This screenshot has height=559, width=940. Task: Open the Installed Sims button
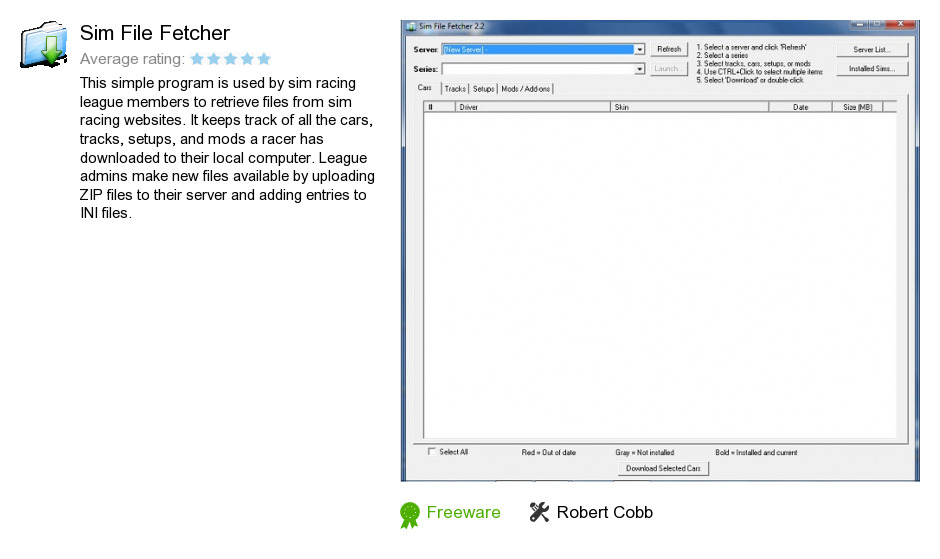pyautogui.click(x=872, y=69)
